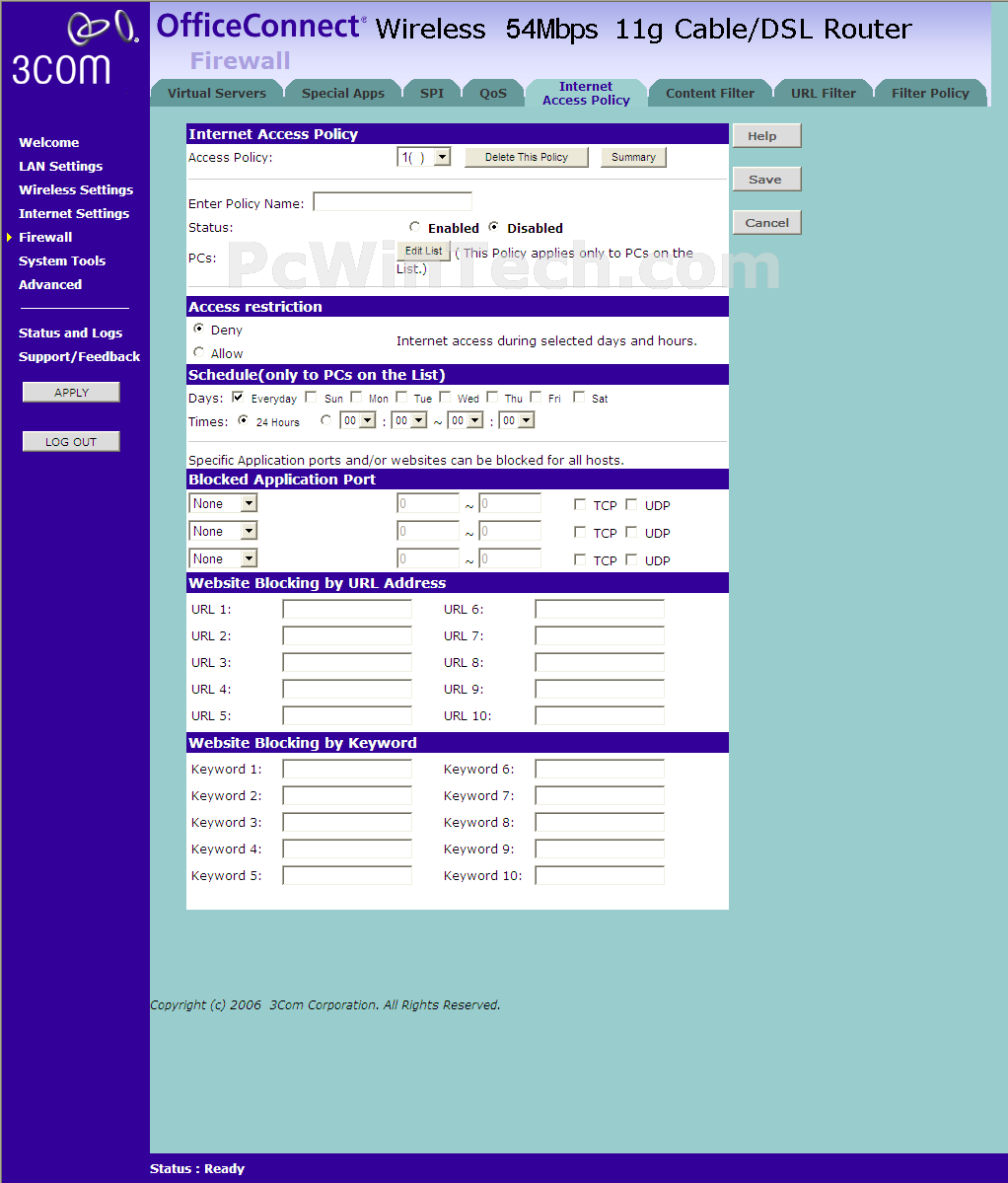
Task: Click the LOG OUT button
Action: 72,442
